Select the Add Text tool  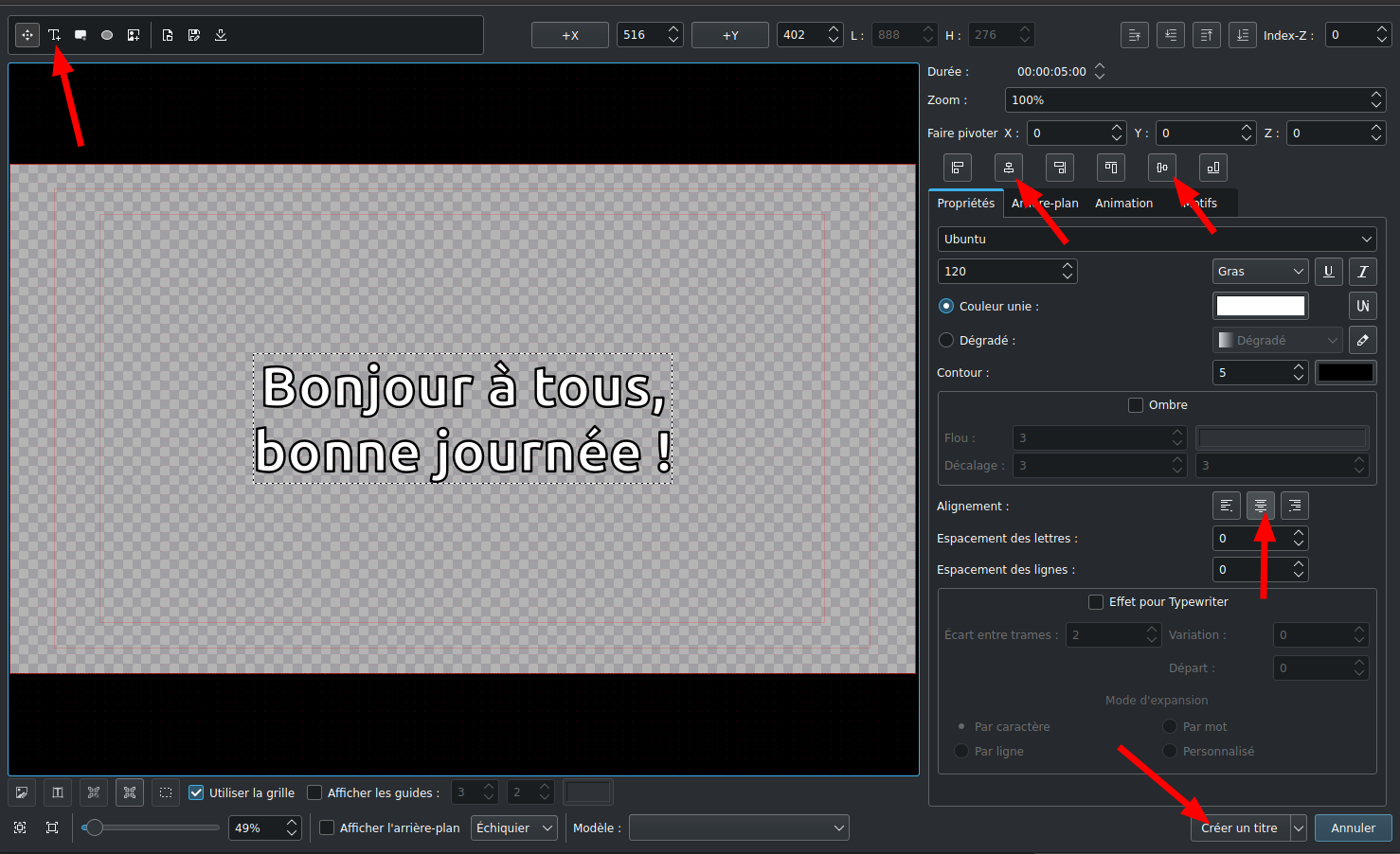[54, 35]
